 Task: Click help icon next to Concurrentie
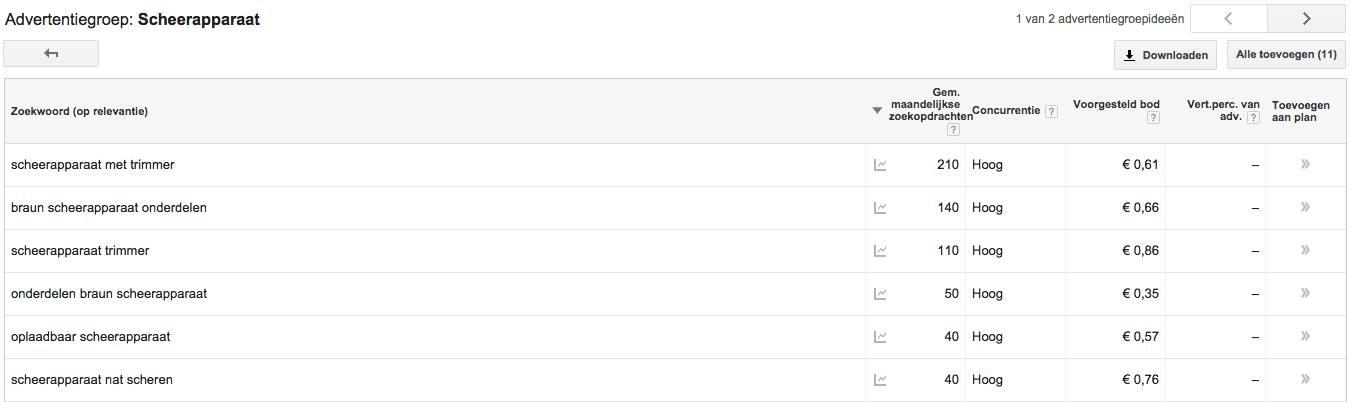[x=1051, y=112]
